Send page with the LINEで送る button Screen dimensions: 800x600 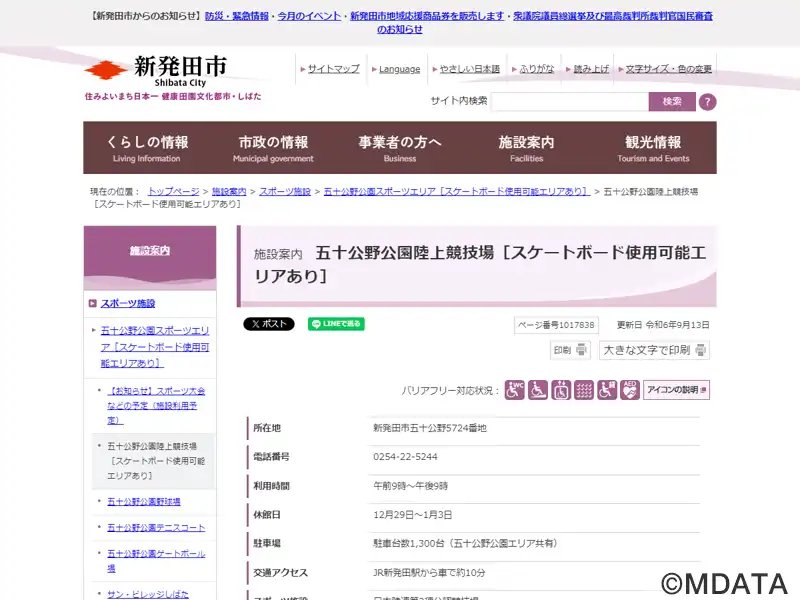pyautogui.click(x=336, y=324)
